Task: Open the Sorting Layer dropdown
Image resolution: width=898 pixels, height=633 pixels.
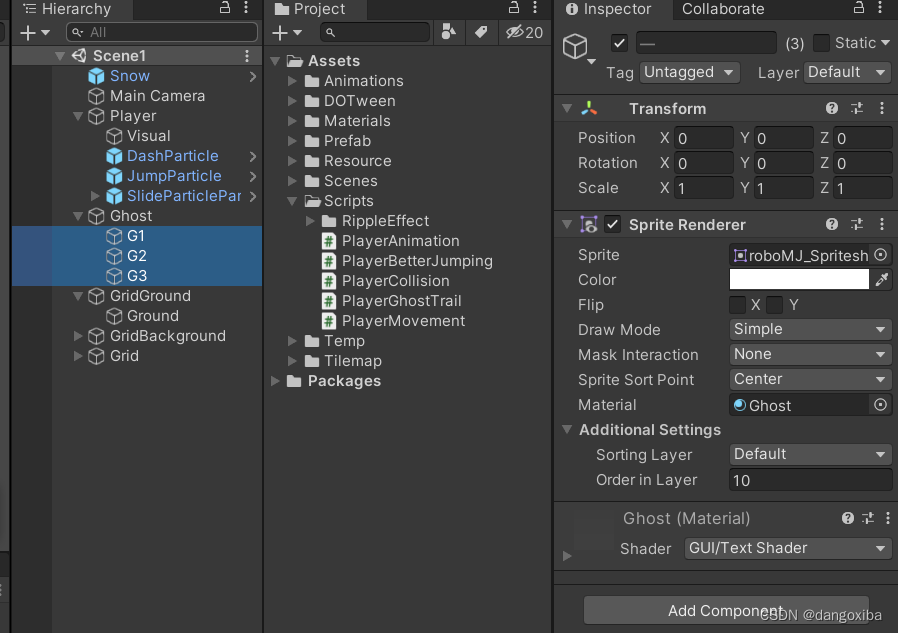Action: click(x=810, y=454)
